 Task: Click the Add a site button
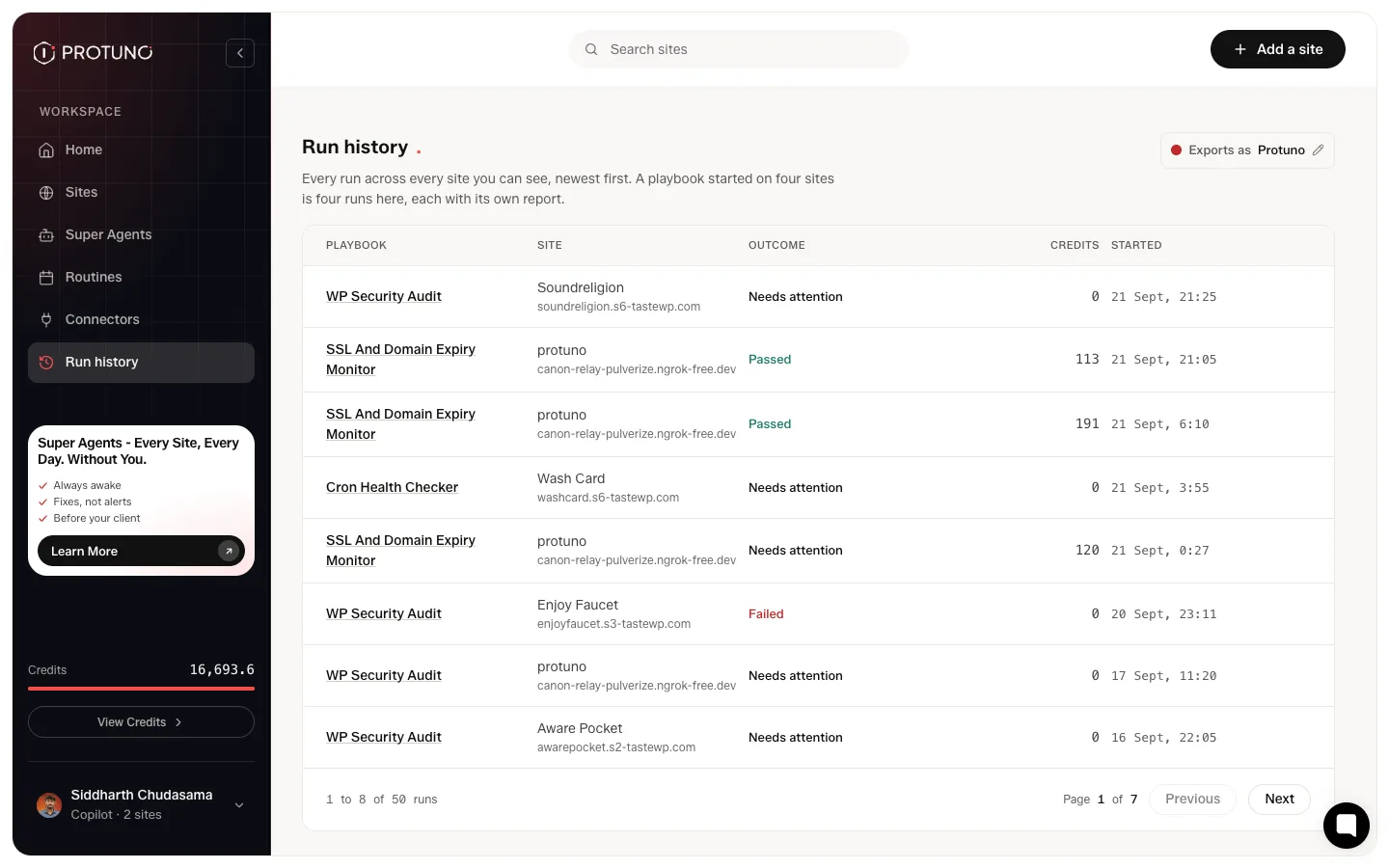point(1278,49)
